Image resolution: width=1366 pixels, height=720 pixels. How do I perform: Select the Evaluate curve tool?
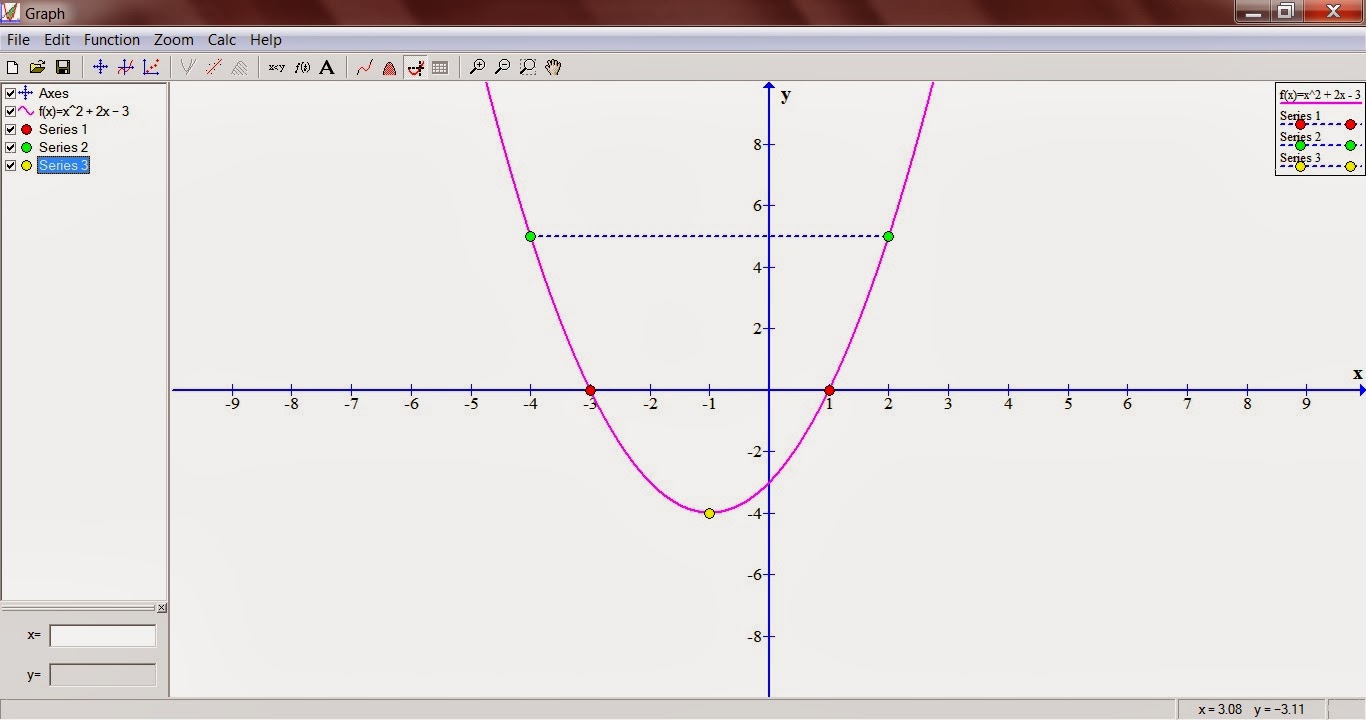[364, 67]
